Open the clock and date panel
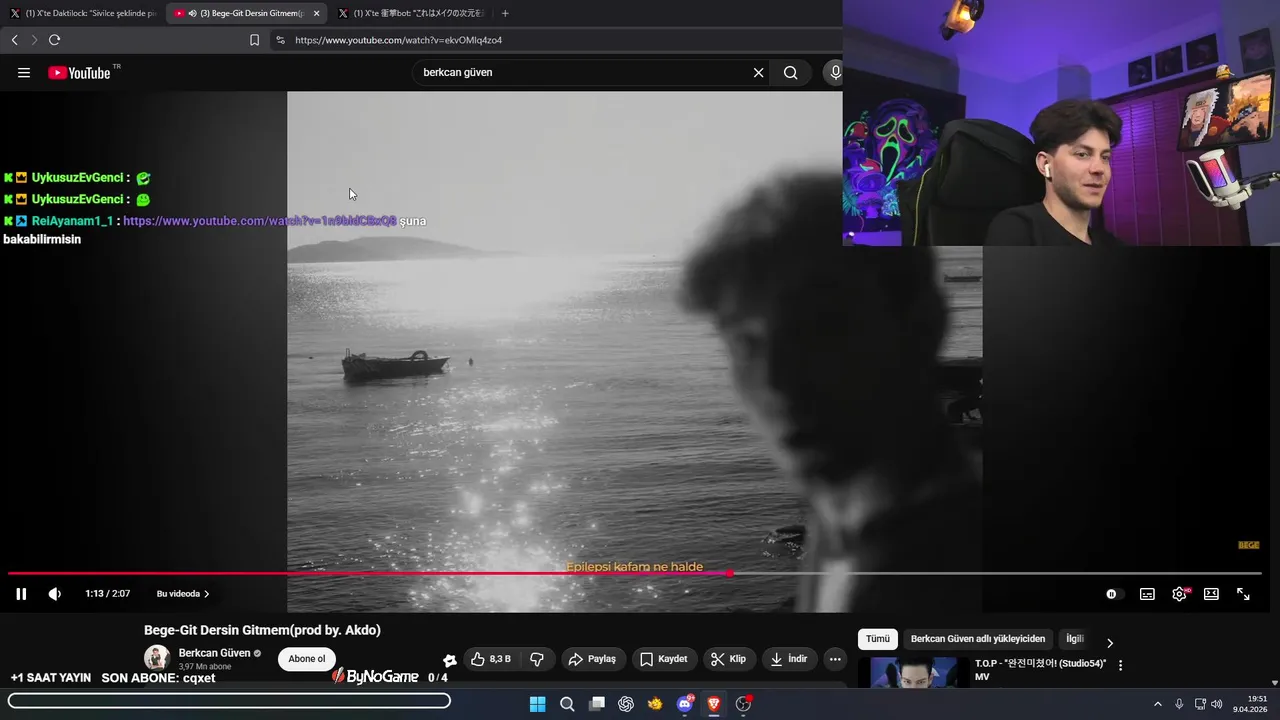This screenshot has width=1280, height=720. coord(1251,704)
